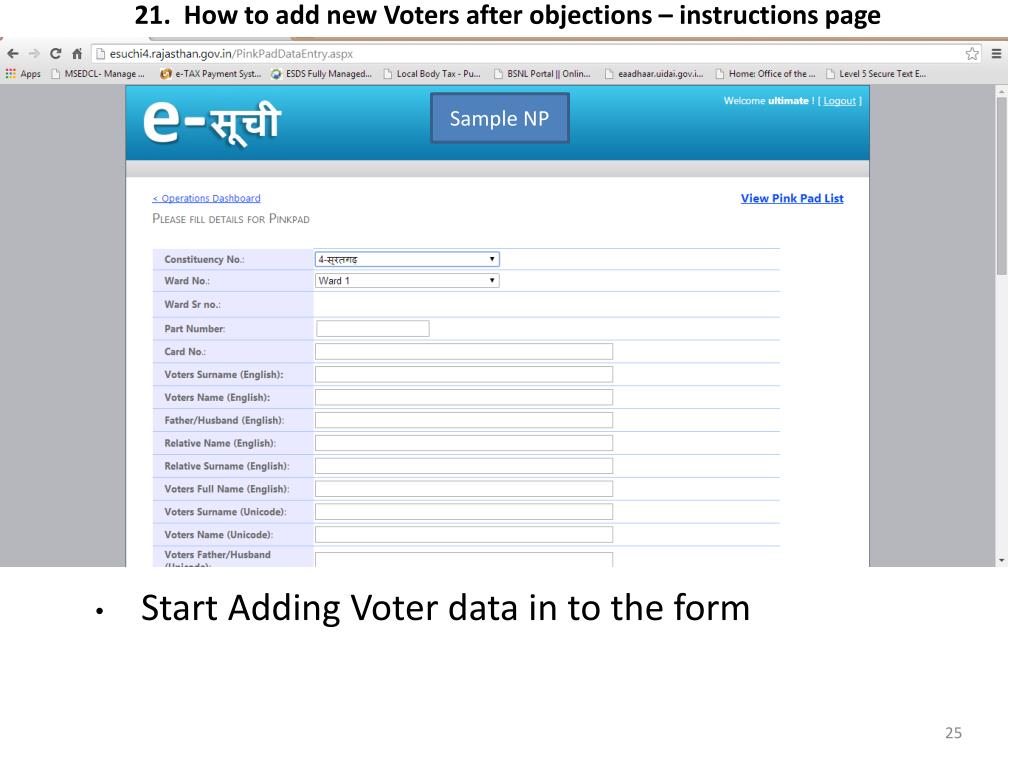This screenshot has height=768, width=1024.
Task: Expand the Constituency No. dropdown
Action: tap(407, 259)
